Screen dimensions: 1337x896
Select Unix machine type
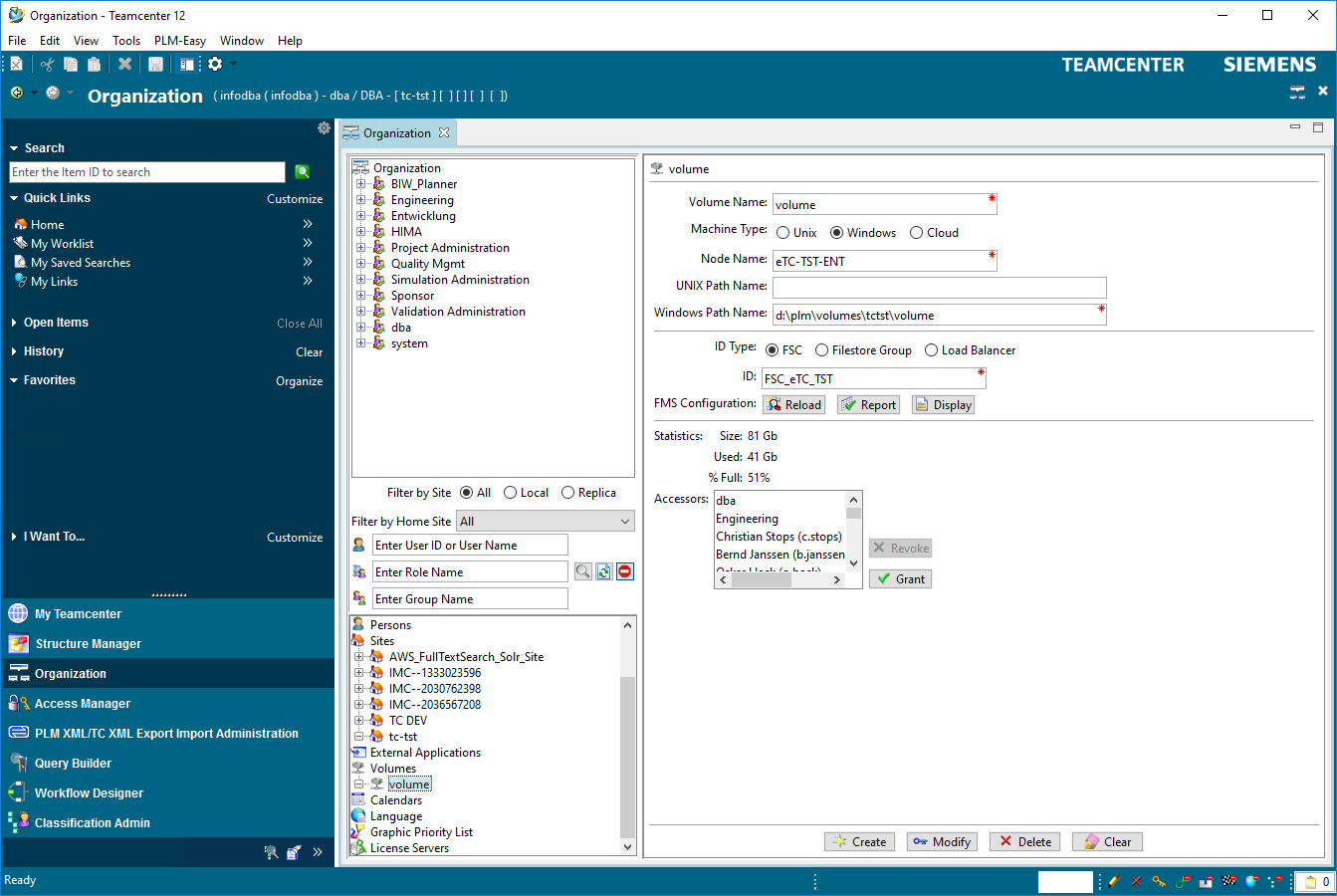[x=783, y=233]
